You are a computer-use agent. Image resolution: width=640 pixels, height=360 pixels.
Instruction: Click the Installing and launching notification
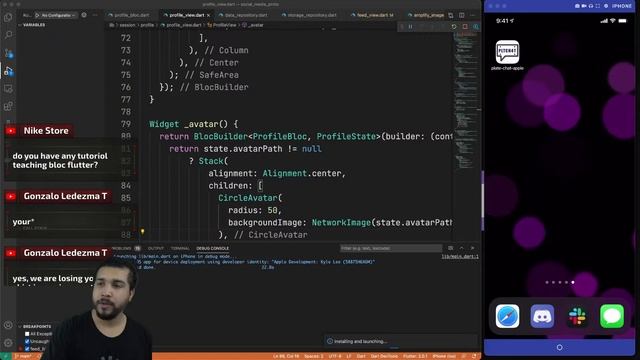pos(401,341)
